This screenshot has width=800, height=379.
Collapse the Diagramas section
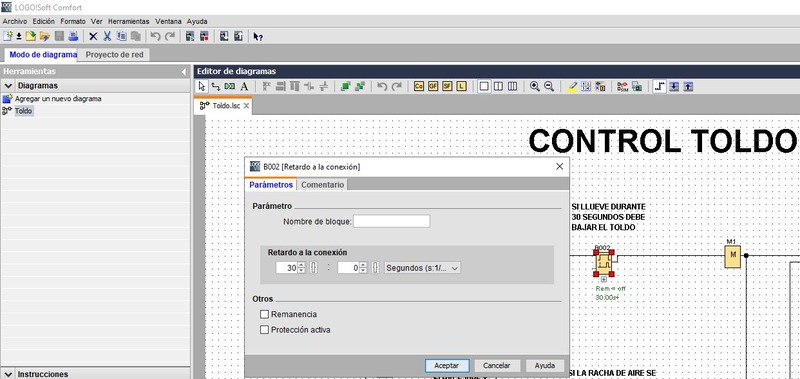tap(9, 86)
